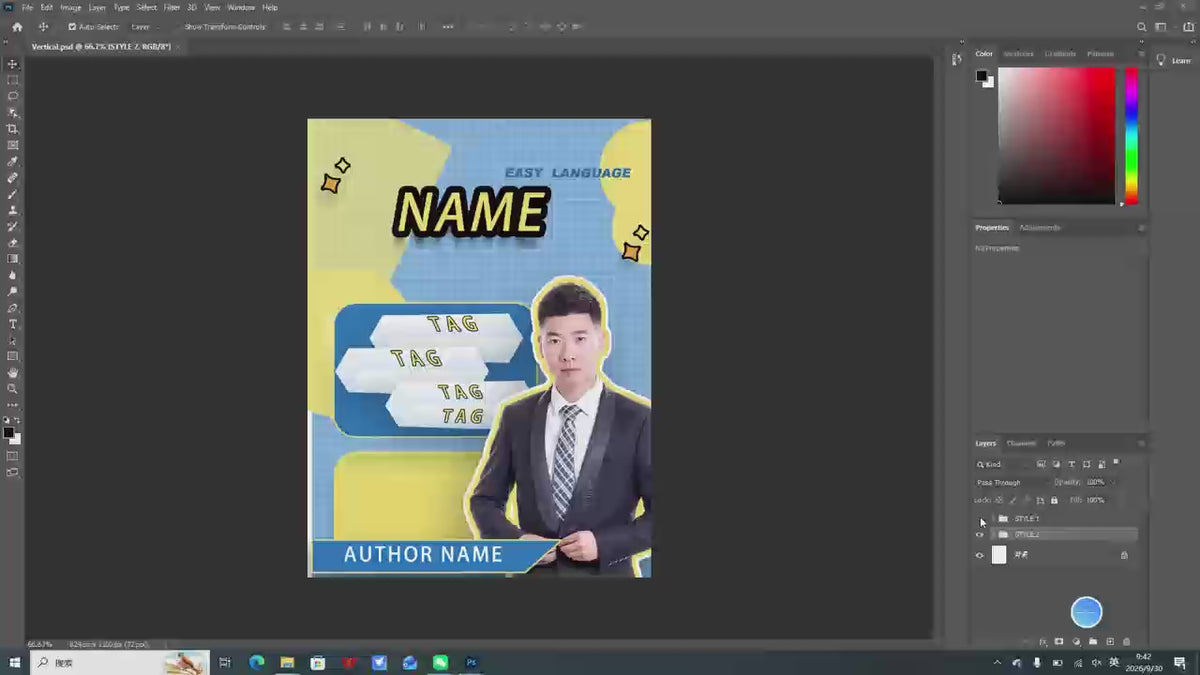
Task: Hide the background layer using eye icon
Action: click(980, 555)
